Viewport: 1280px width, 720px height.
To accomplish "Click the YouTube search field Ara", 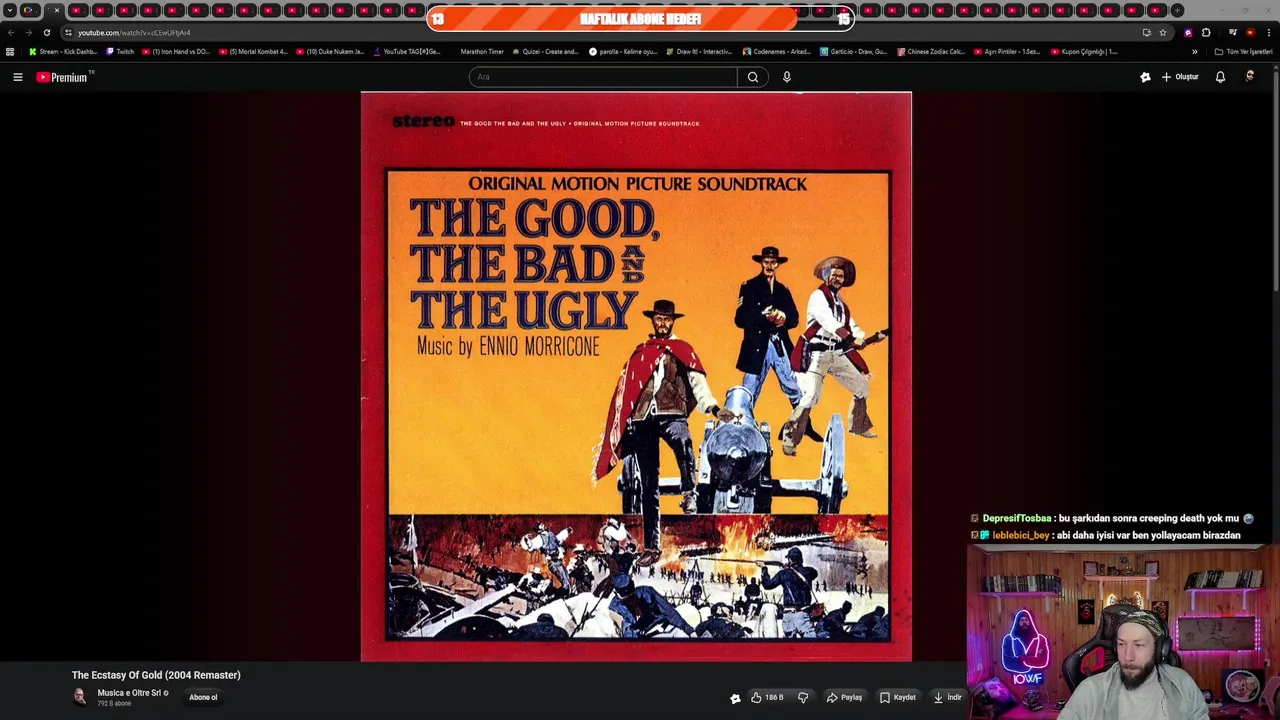I will (603, 77).
